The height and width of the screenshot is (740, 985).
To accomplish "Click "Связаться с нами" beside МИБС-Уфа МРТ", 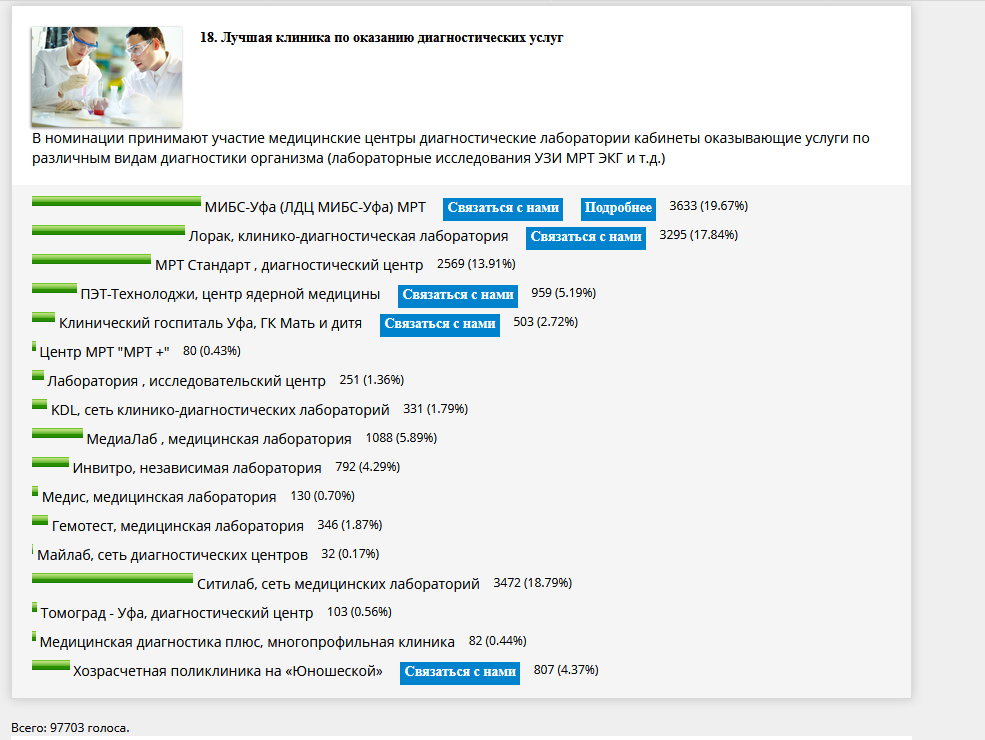I will 502,208.
